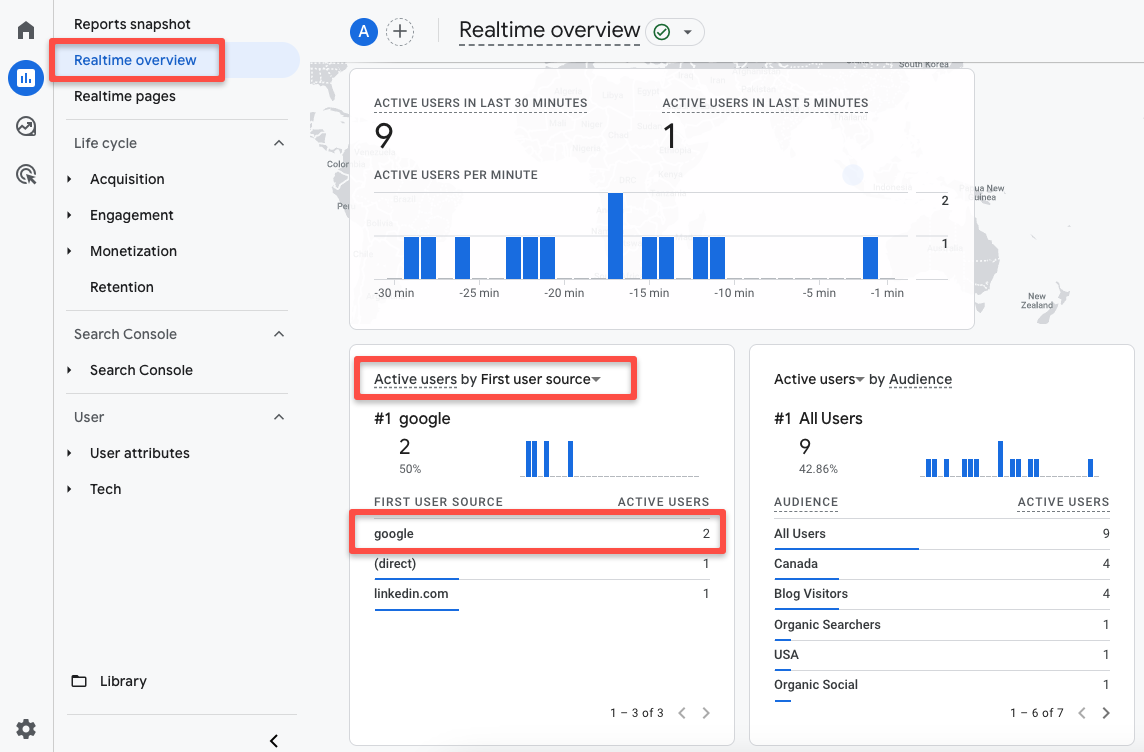Viewport: 1144px width, 752px height.
Task: Click the Library folder icon
Action: pyautogui.click(x=79, y=680)
